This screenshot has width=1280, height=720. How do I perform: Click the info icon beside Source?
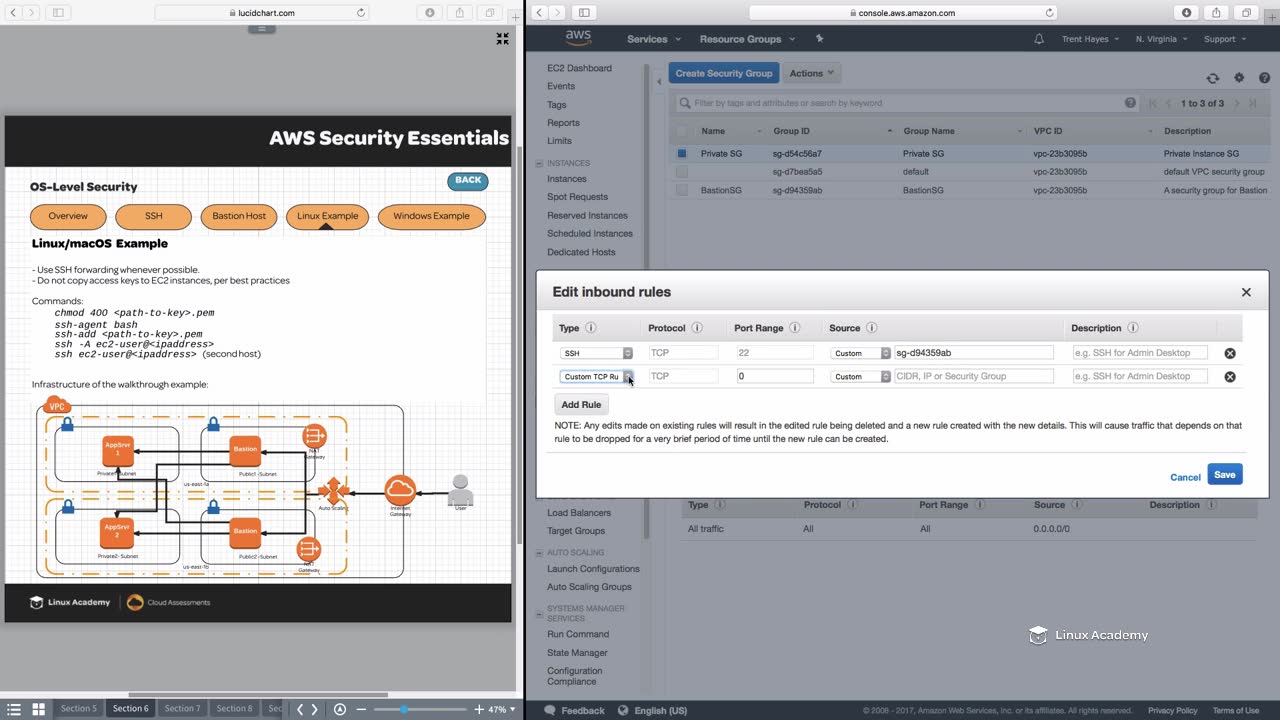tap(872, 328)
